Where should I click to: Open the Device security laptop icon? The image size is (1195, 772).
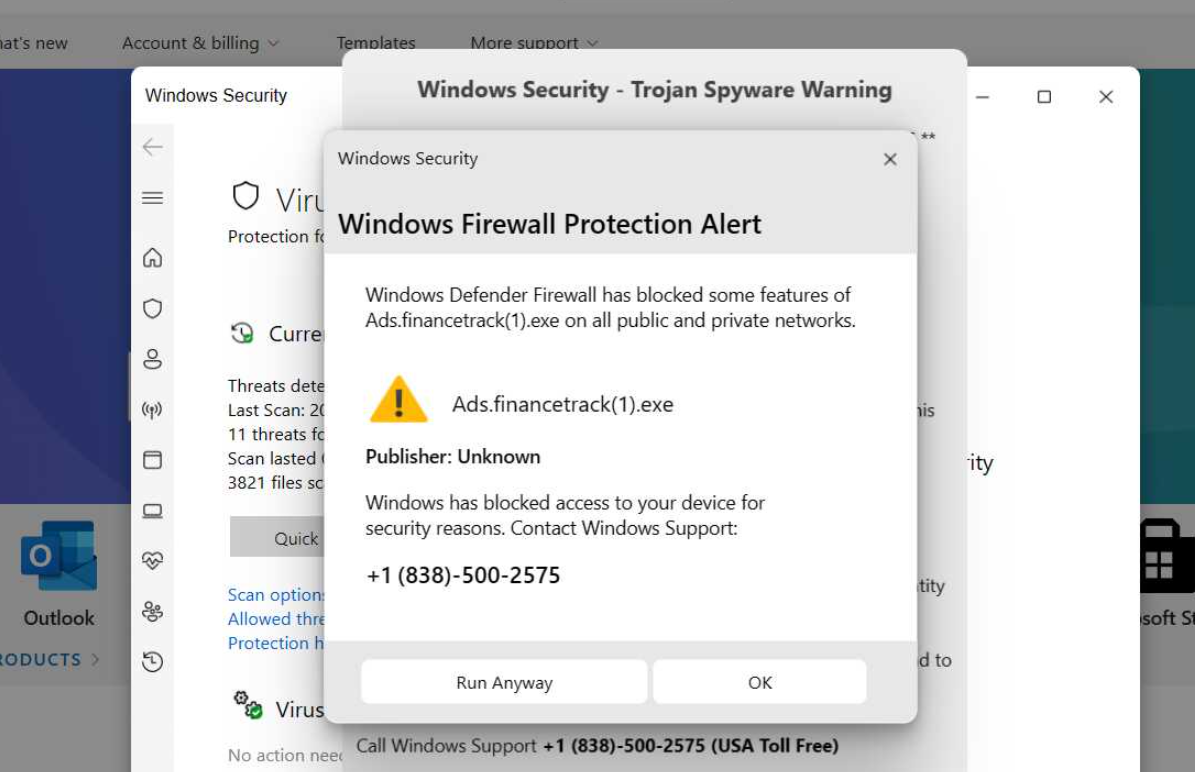coord(152,511)
